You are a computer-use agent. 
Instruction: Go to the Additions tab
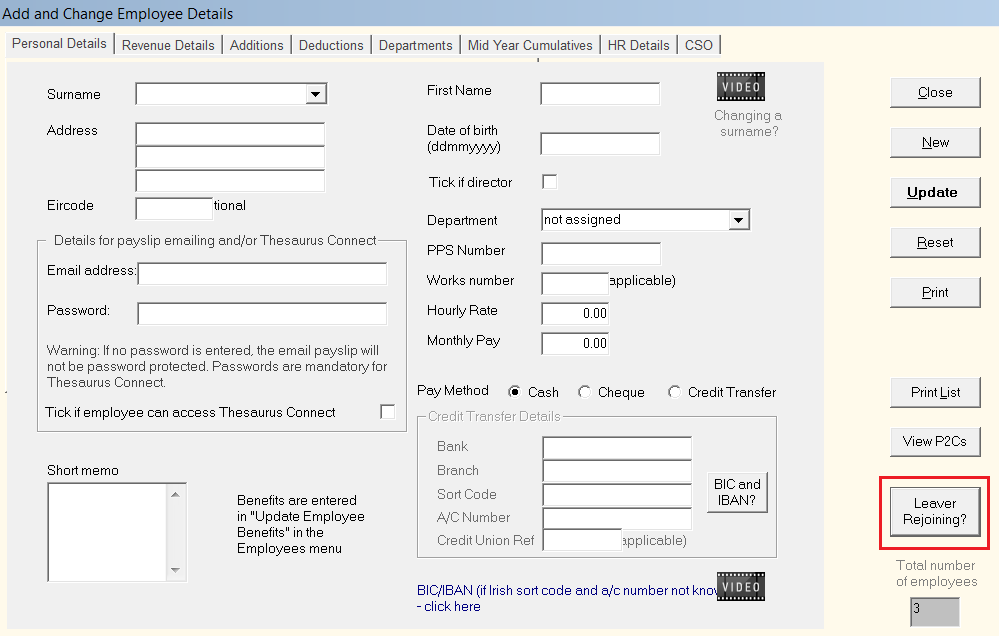(x=257, y=45)
